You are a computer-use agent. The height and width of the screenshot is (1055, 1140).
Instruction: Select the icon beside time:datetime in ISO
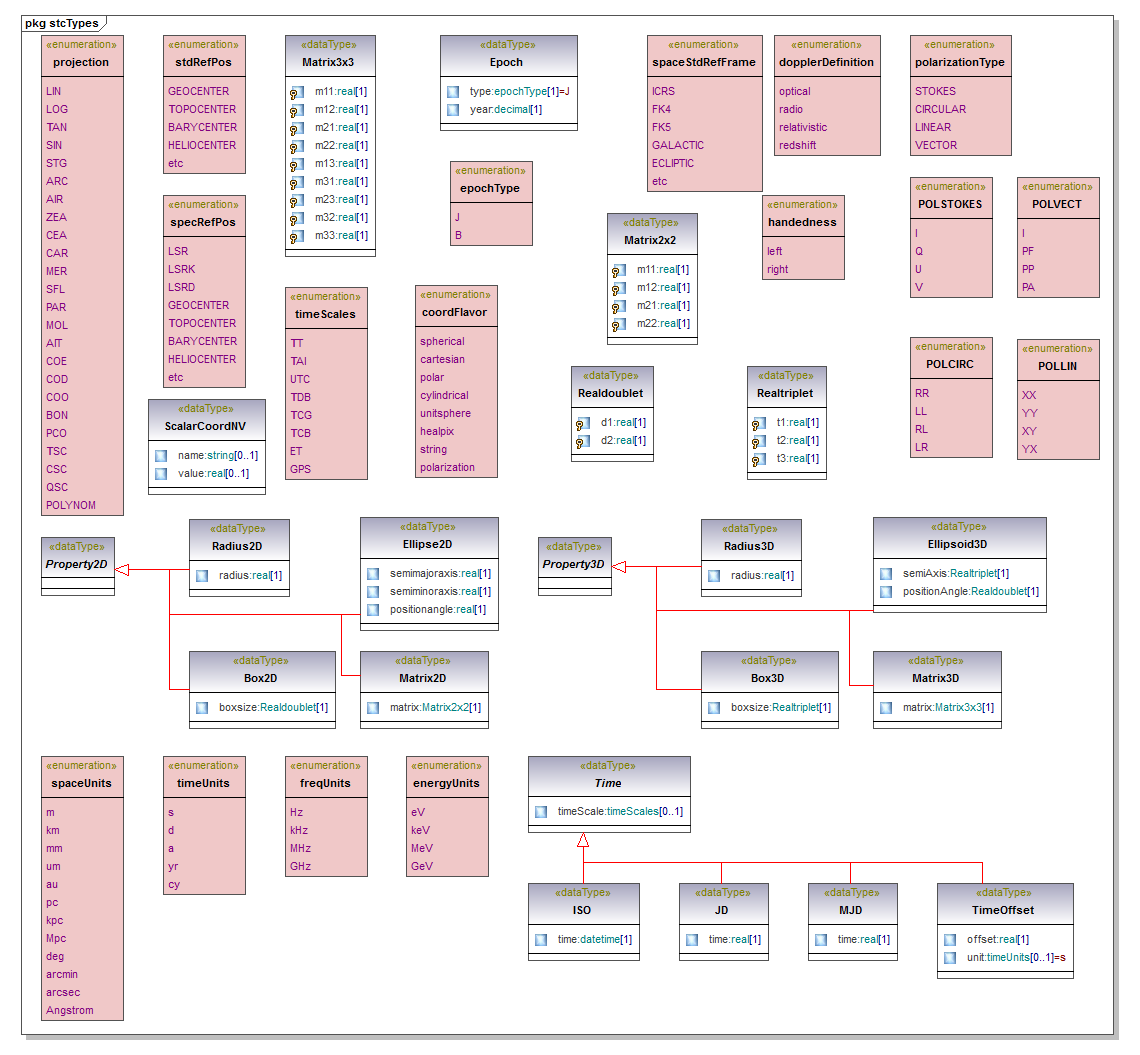click(541, 939)
